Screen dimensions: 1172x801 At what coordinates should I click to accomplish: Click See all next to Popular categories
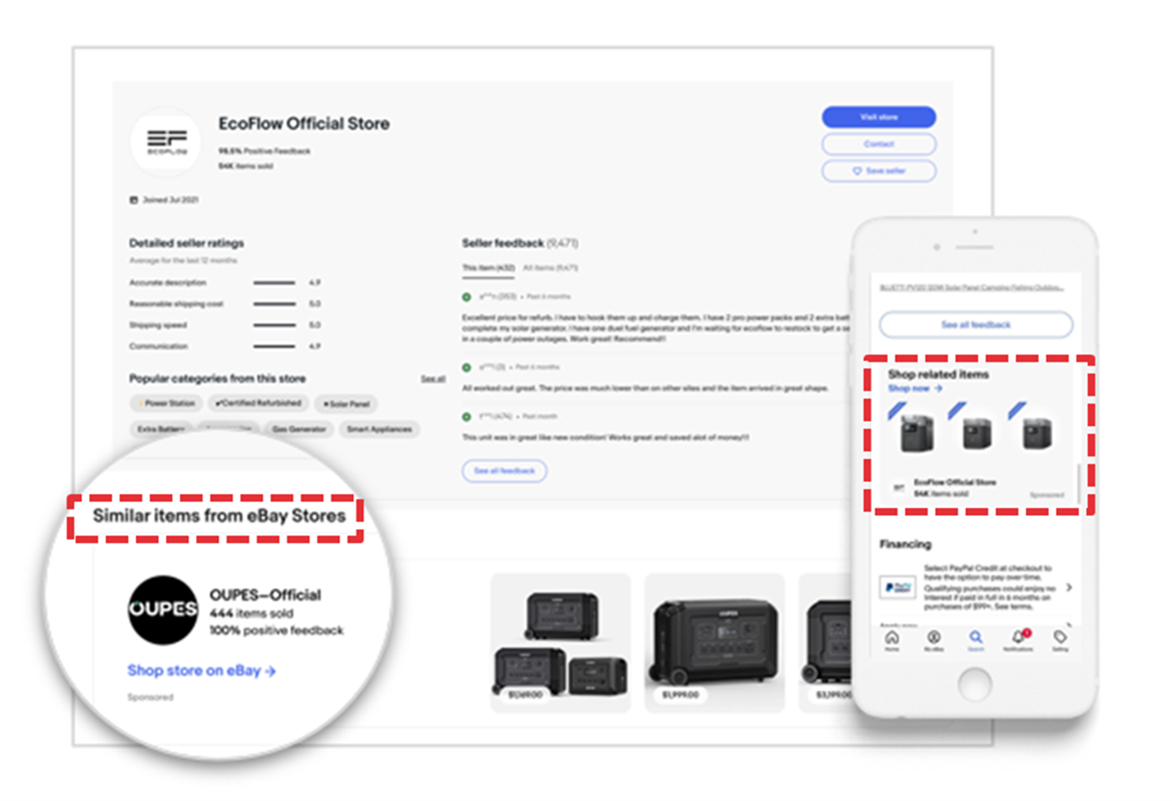[433, 380]
